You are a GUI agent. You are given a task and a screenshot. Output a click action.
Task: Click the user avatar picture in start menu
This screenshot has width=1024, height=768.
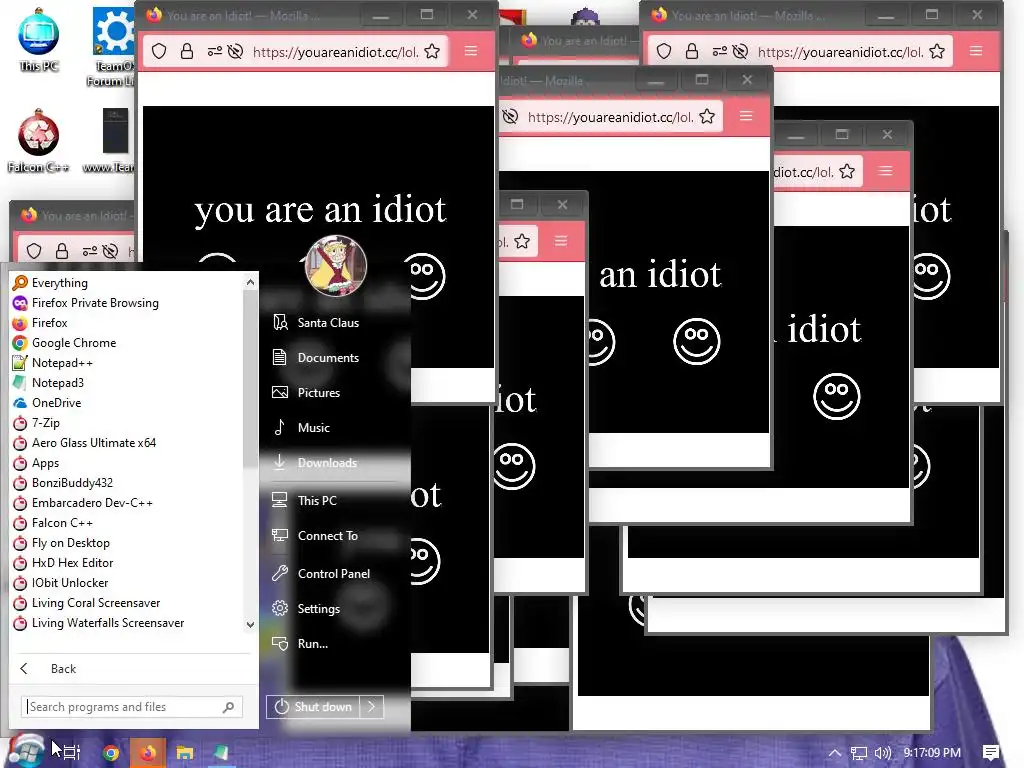336,266
